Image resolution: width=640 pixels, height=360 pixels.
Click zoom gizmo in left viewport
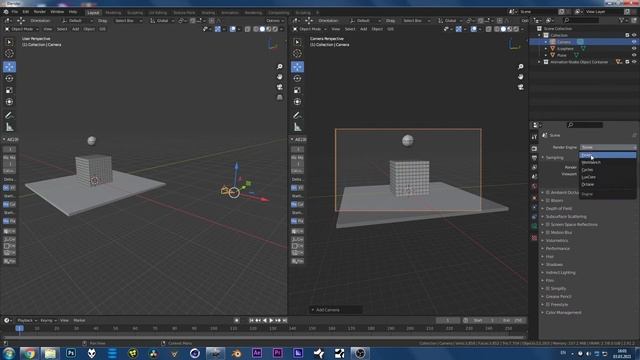pos(280,67)
